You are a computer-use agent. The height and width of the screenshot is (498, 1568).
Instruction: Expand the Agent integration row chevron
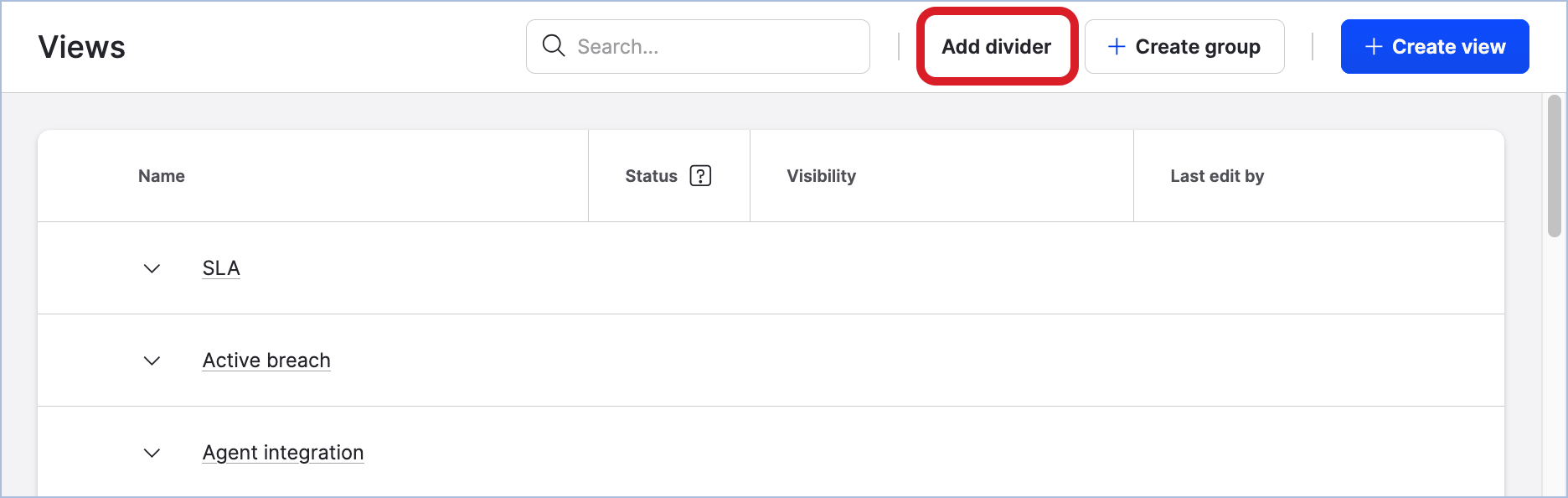point(152,454)
